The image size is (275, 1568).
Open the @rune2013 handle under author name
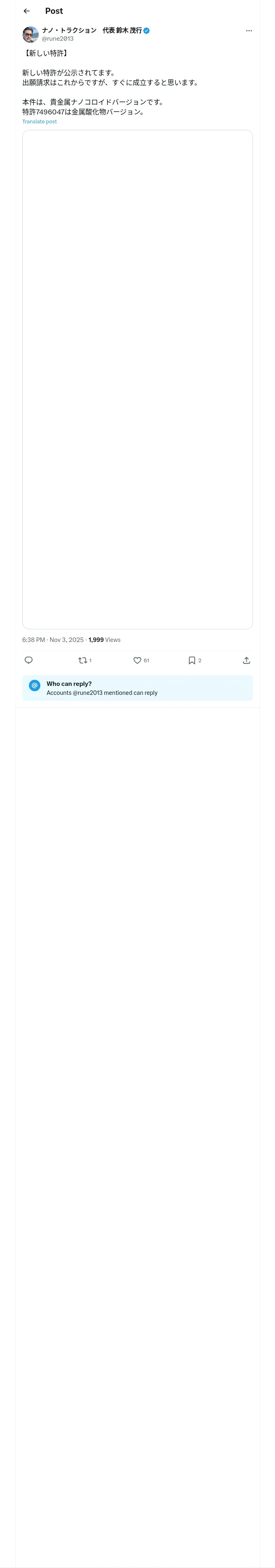click(x=57, y=39)
